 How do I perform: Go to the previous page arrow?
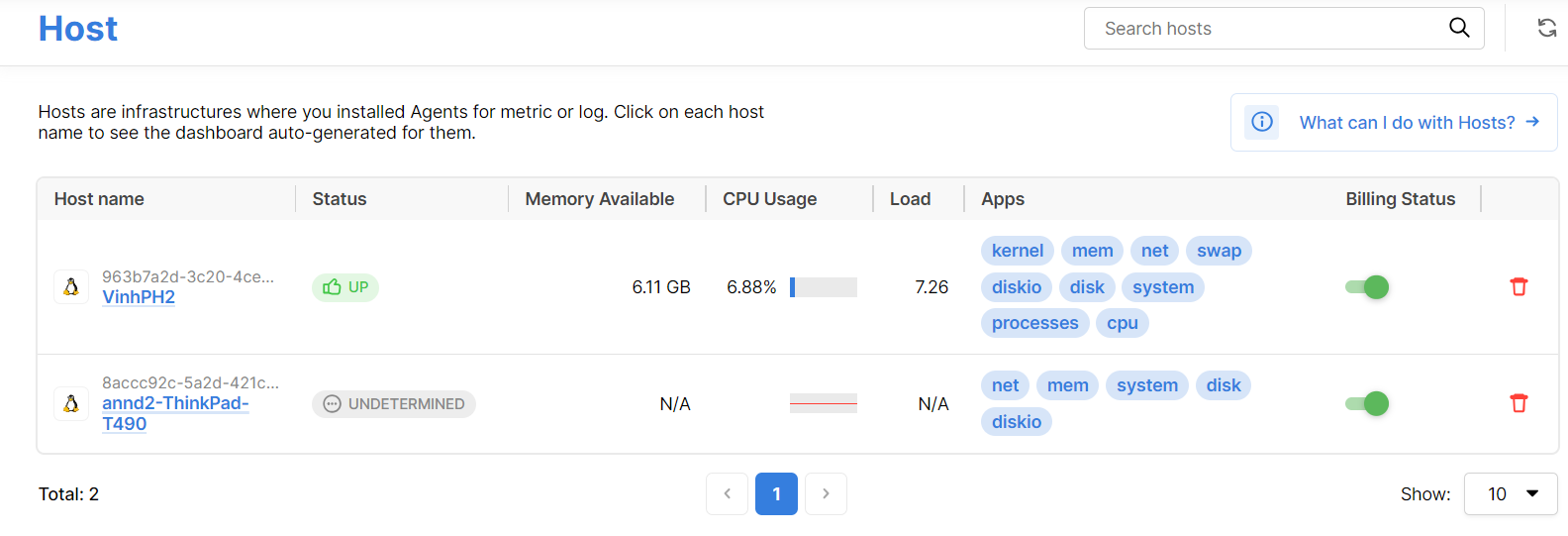(x=727, y=493)
